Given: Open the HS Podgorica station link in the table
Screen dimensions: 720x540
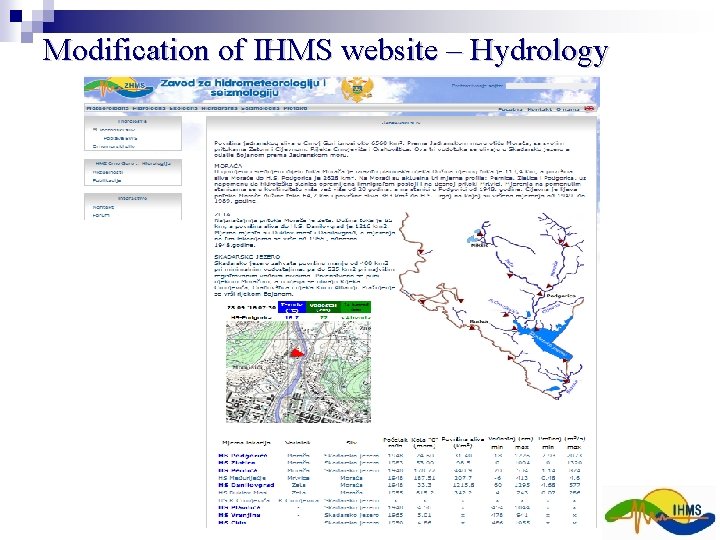Looking at the screenshot, I should coord(243,456).
